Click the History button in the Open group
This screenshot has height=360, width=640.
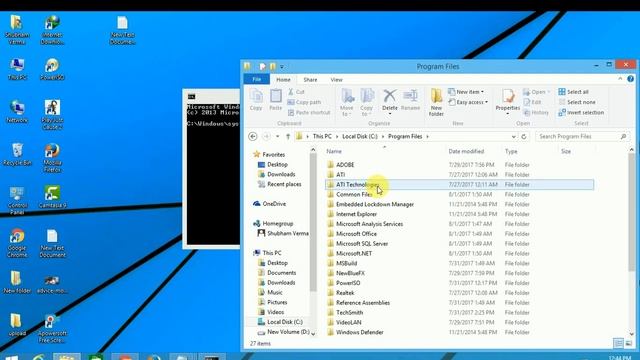pyautogui.click(x=536, y=112)
